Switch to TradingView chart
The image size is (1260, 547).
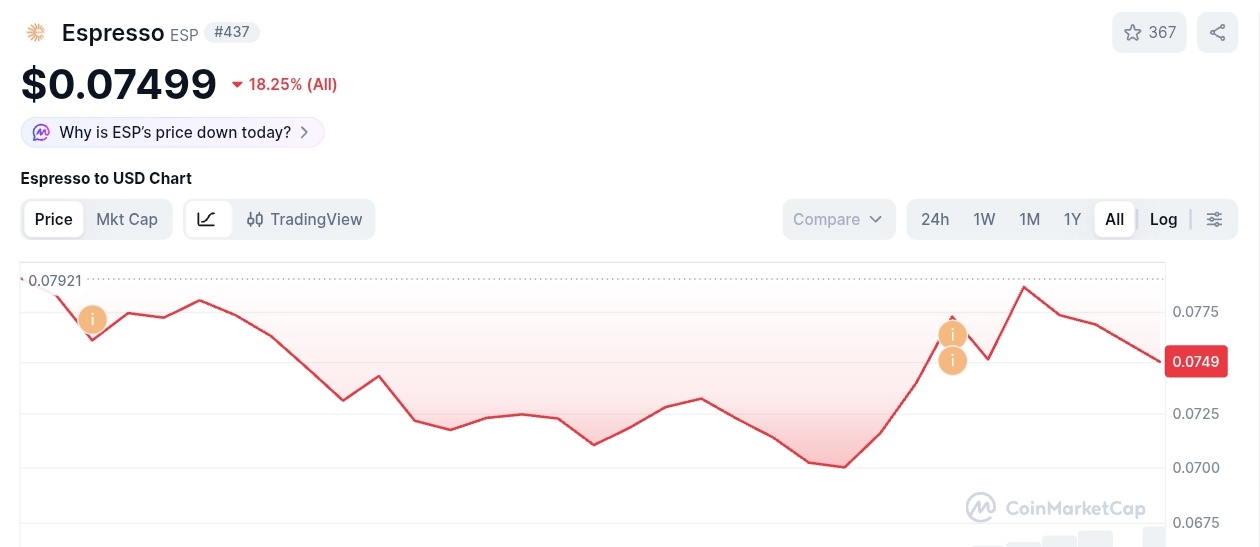pos(304,220)
